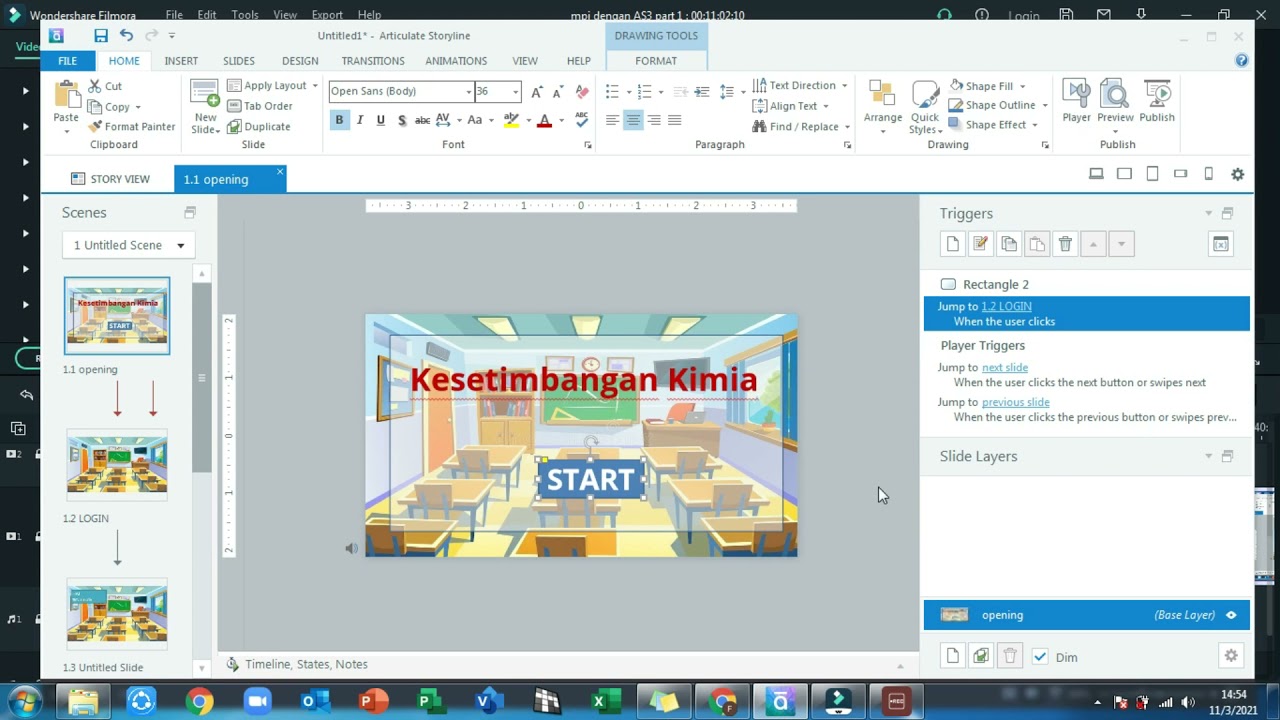Click the Cut scissors icon
Screen dimensions: 1280x720
click(96, 86)
